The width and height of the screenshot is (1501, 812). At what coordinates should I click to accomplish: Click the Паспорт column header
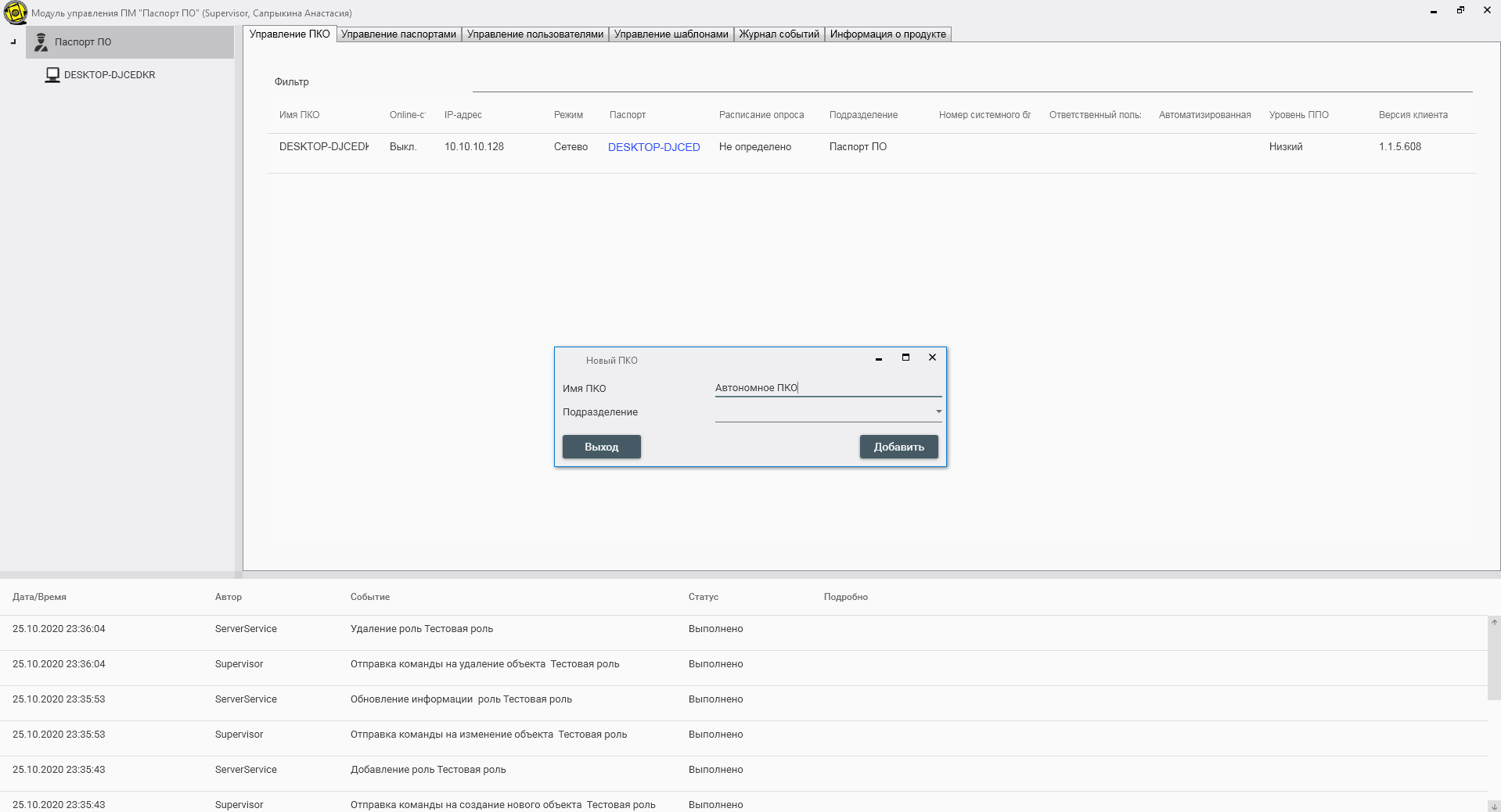[628, 115]
